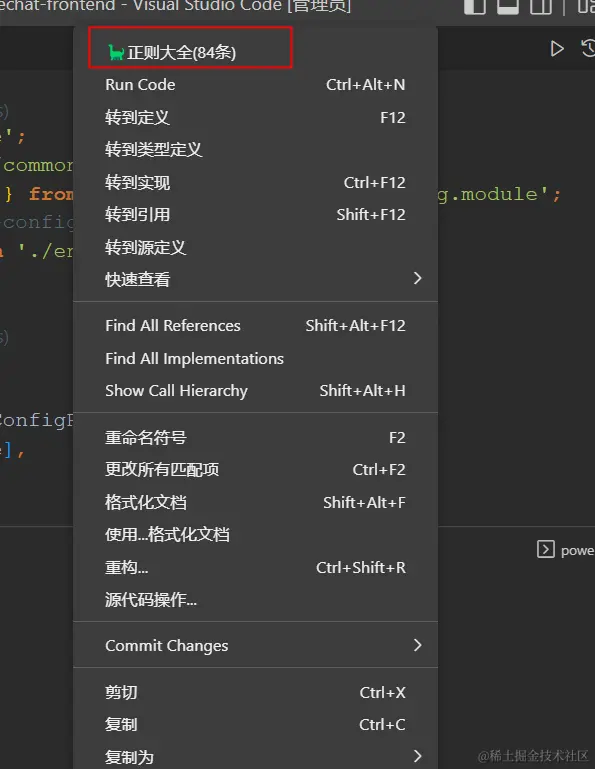Select Find All References
This screenshot has width=595, height=769.
click(x=255, y=326)
